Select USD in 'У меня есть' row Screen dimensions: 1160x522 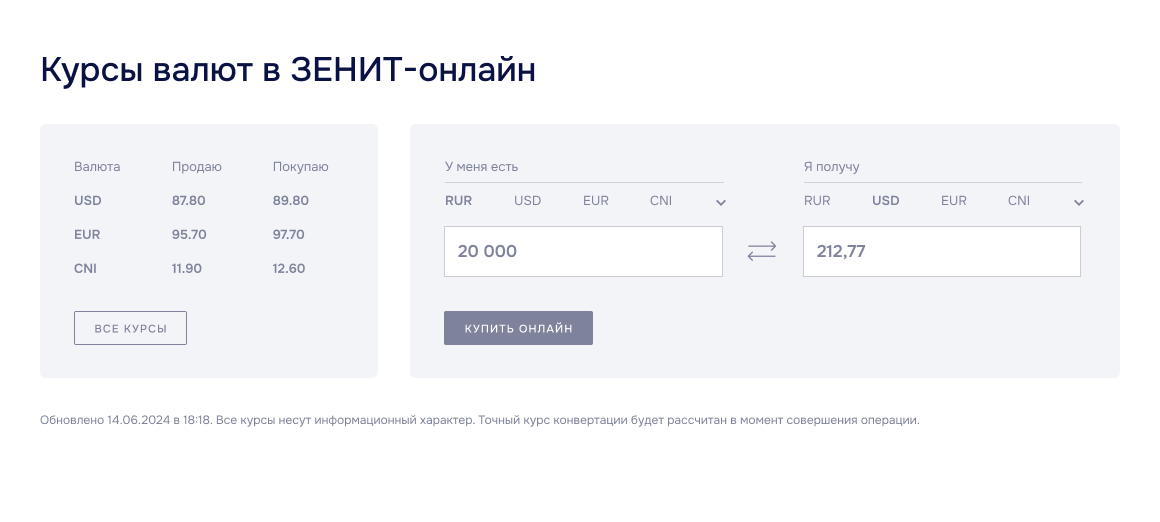pyautogui.click(x=527, y=201)
